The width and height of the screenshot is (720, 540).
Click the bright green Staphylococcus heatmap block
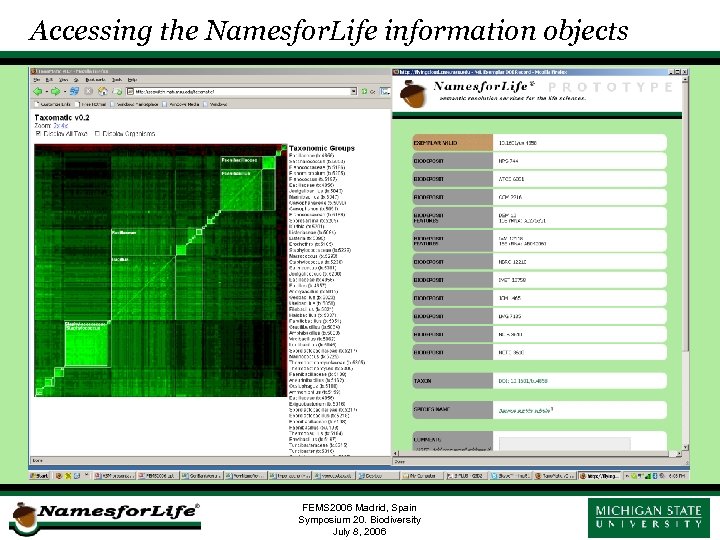tap(87, 343)
